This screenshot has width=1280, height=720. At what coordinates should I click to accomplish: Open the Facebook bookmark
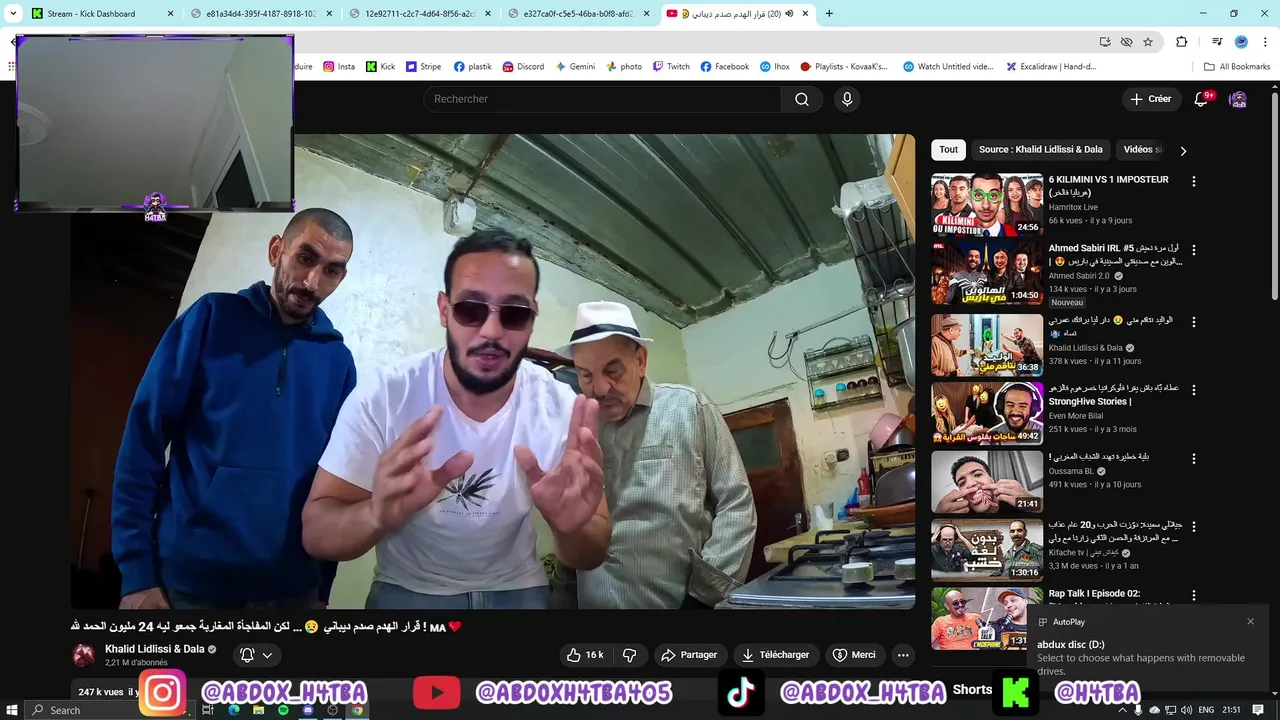(x=724, y=67)
